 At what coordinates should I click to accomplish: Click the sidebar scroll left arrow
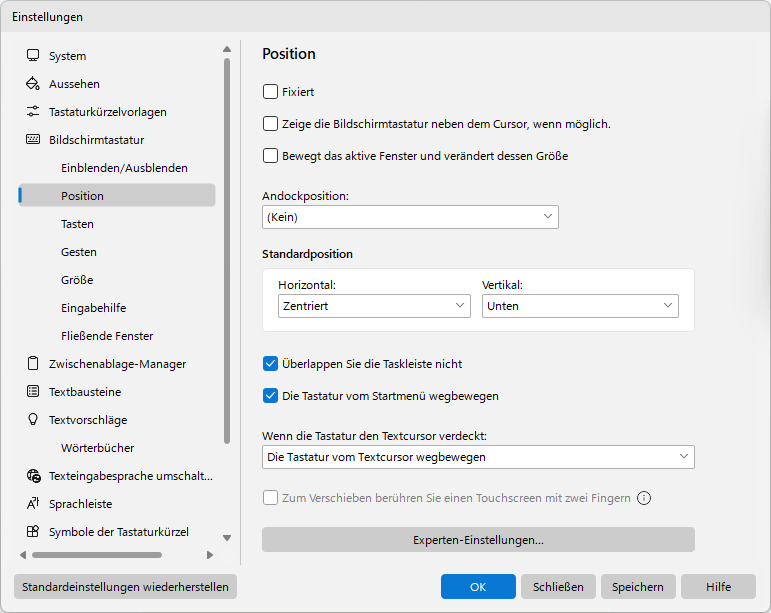pos(23,555)
